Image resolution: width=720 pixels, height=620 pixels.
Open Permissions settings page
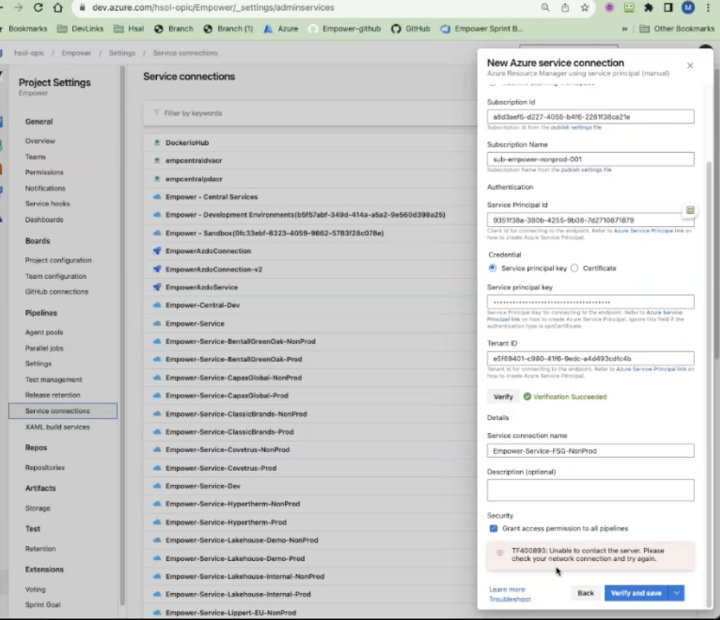(x=44, y=172)
